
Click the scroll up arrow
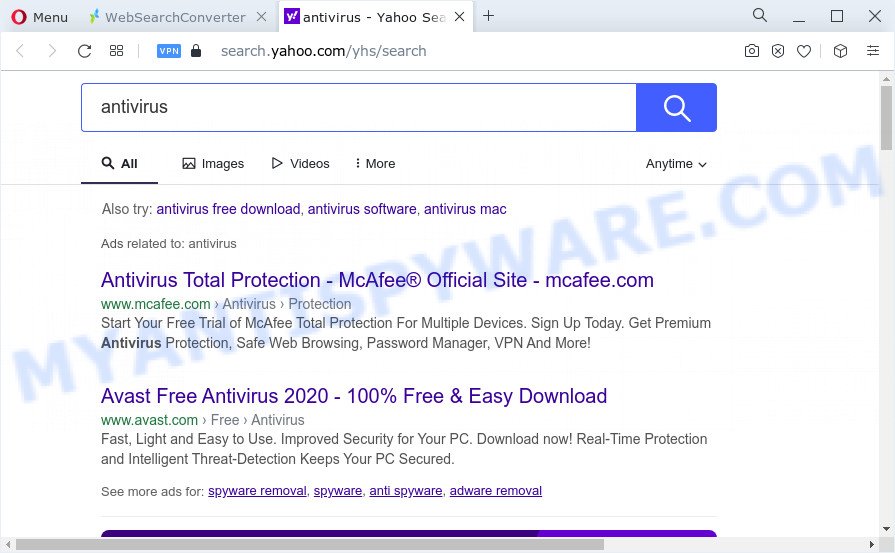pos(886,79)
